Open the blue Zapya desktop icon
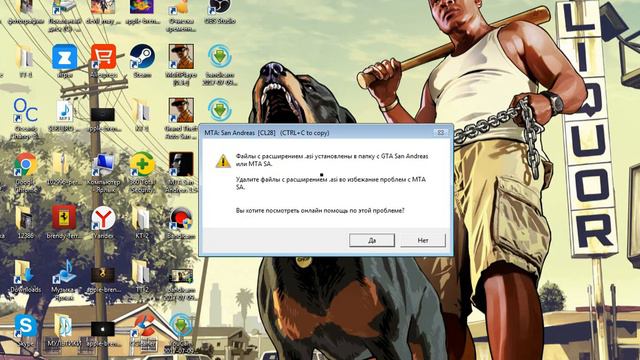Image resolution: width=640 pixels, height=360 pixels. tap(64, 57)
